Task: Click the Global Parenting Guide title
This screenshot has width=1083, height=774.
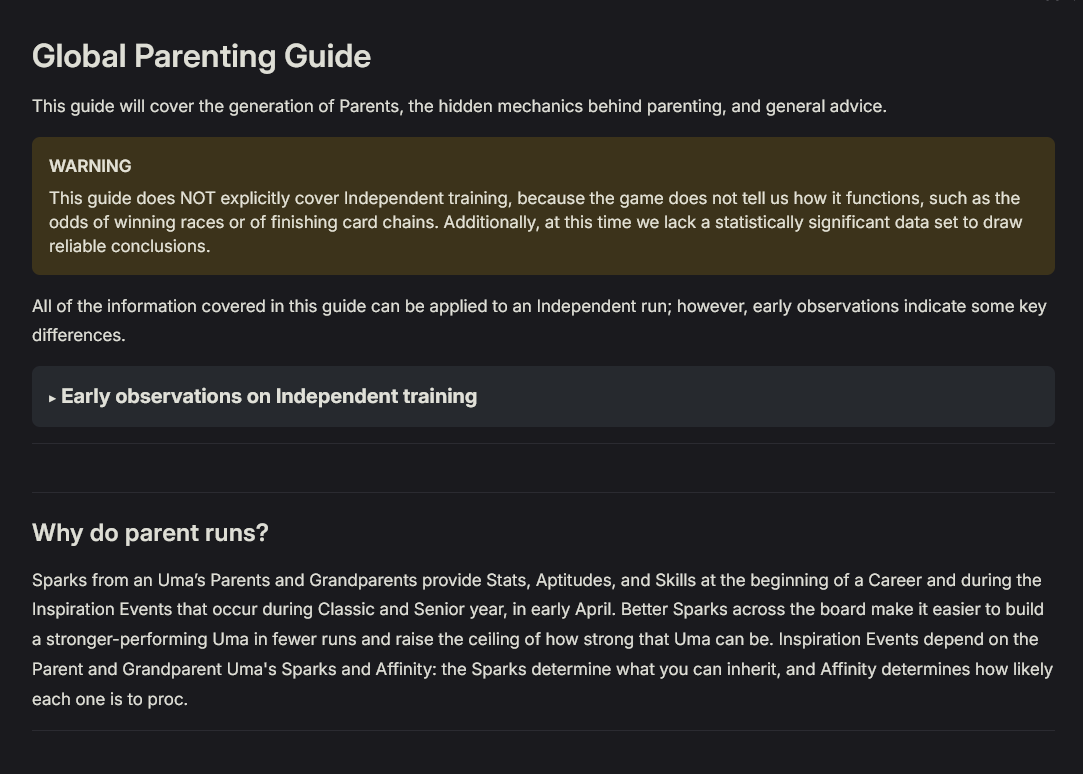Action: coord(201,56)
